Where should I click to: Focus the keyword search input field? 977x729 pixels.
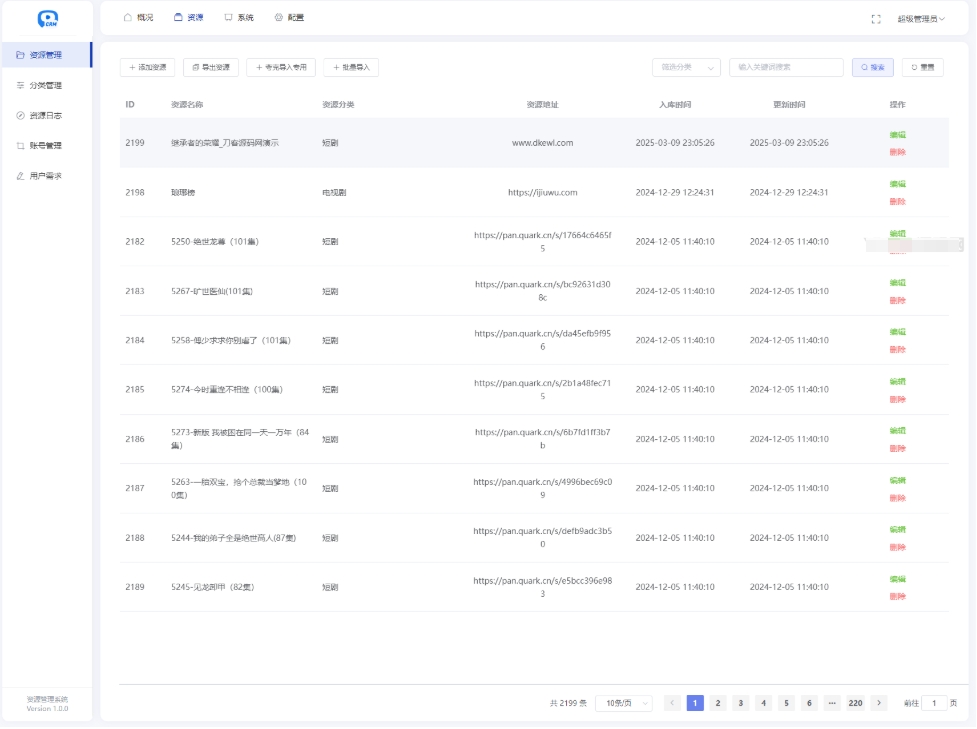click(786, 67)
